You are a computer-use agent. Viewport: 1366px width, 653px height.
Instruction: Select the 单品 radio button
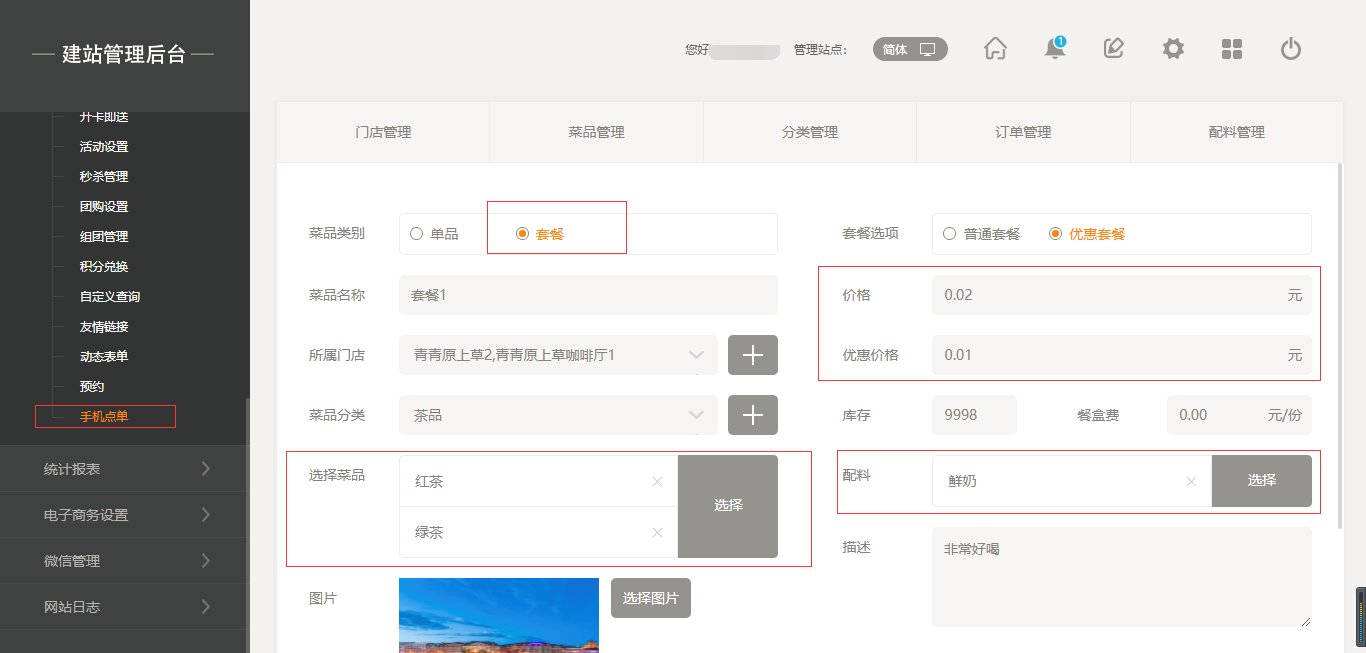pyautogui.click(x=417, y=234)
